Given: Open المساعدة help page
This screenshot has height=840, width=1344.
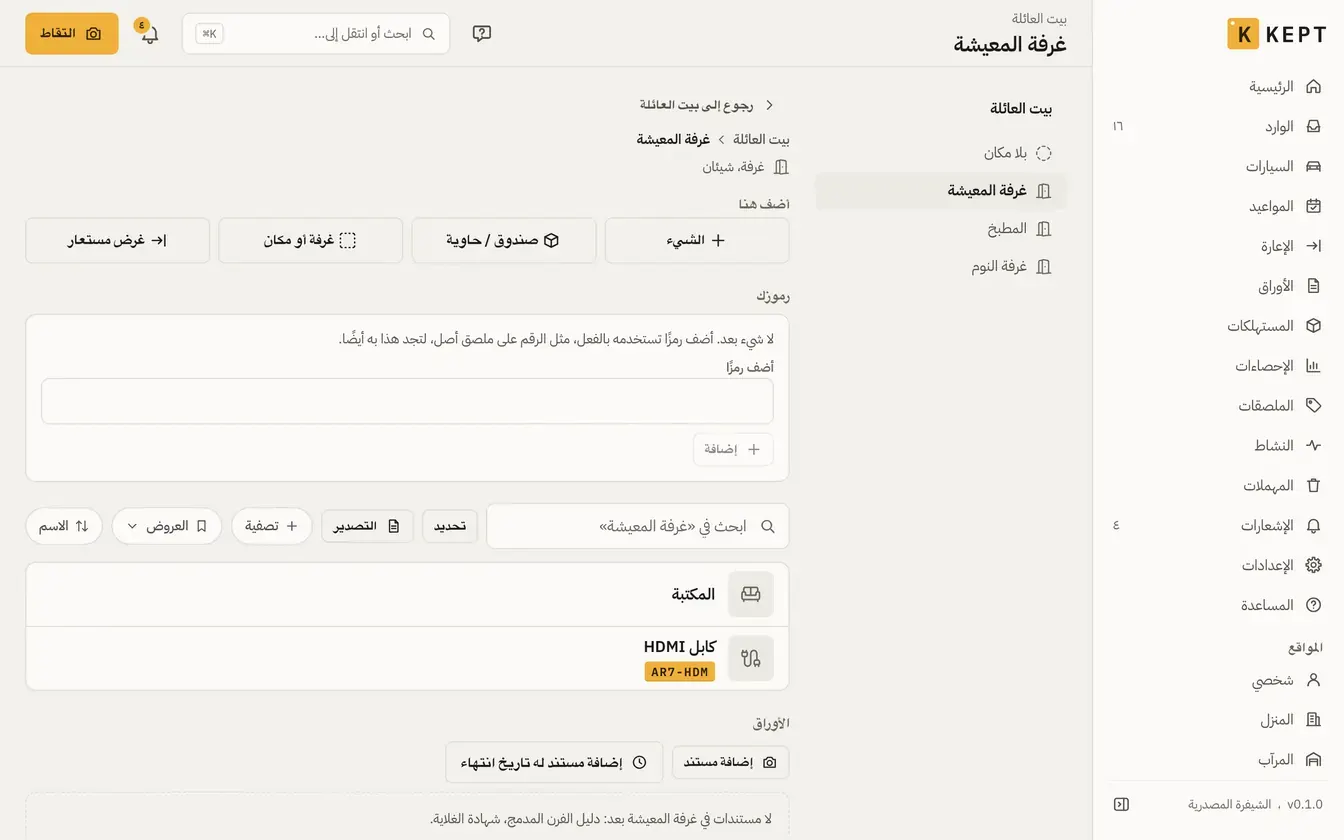Looking at the screenshot, I should (1218, 606).
